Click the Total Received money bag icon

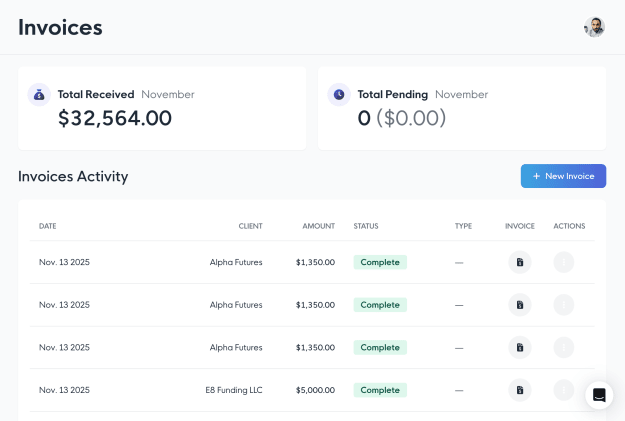(39, 94)
